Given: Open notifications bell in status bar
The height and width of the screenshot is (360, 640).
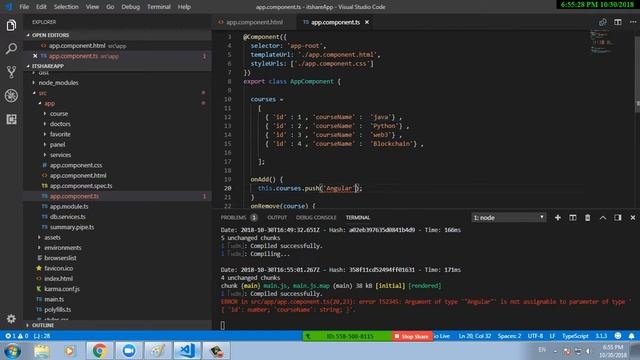Looking at the screenshot, I should [631, 336].
